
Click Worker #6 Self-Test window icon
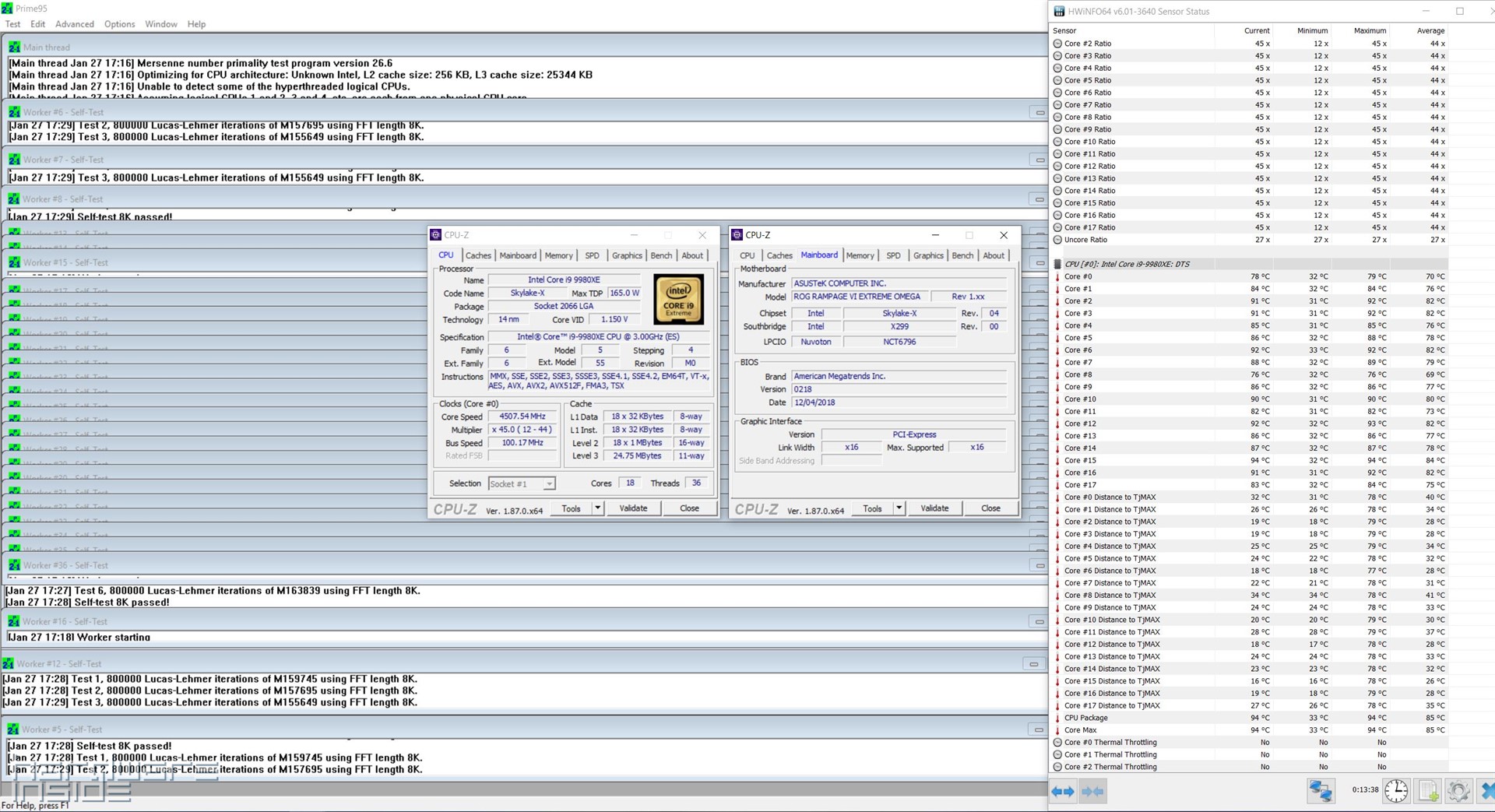(14, 112)
